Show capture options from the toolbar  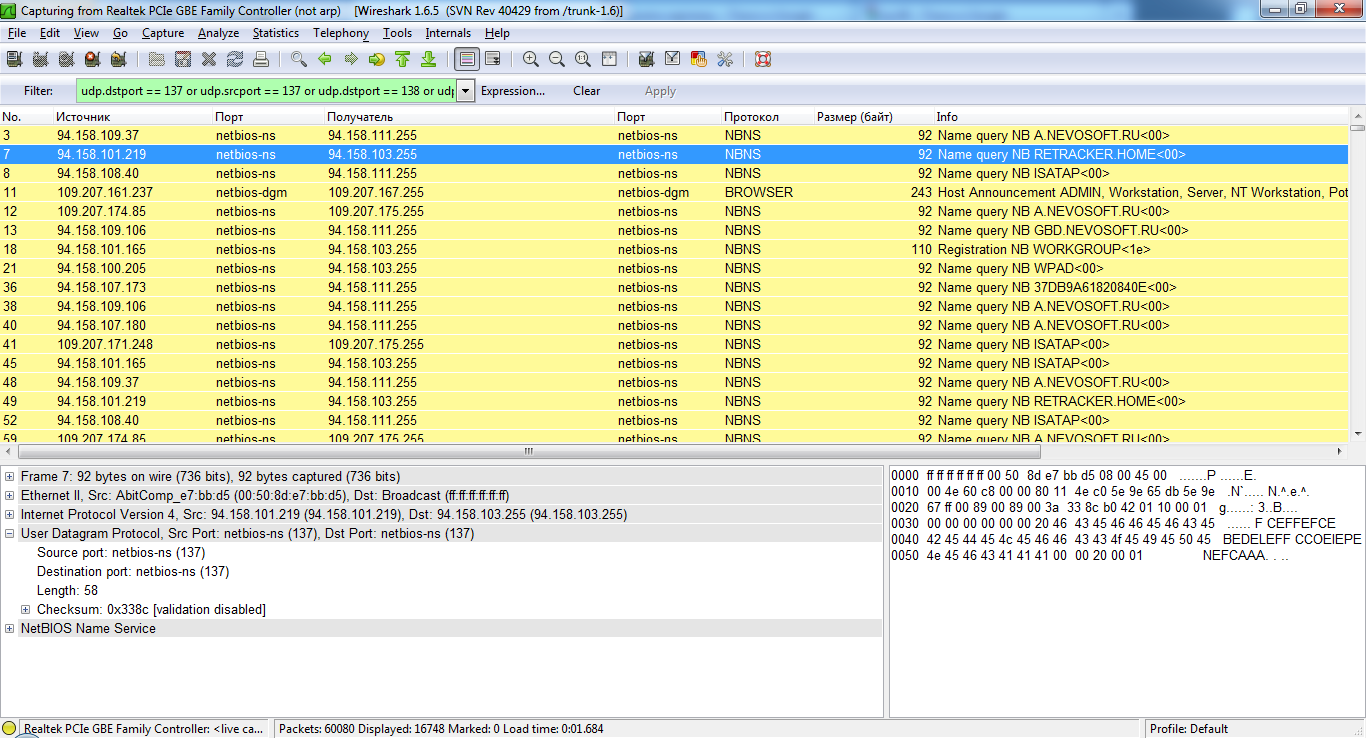pyautogui.click(x=40, y=59)
